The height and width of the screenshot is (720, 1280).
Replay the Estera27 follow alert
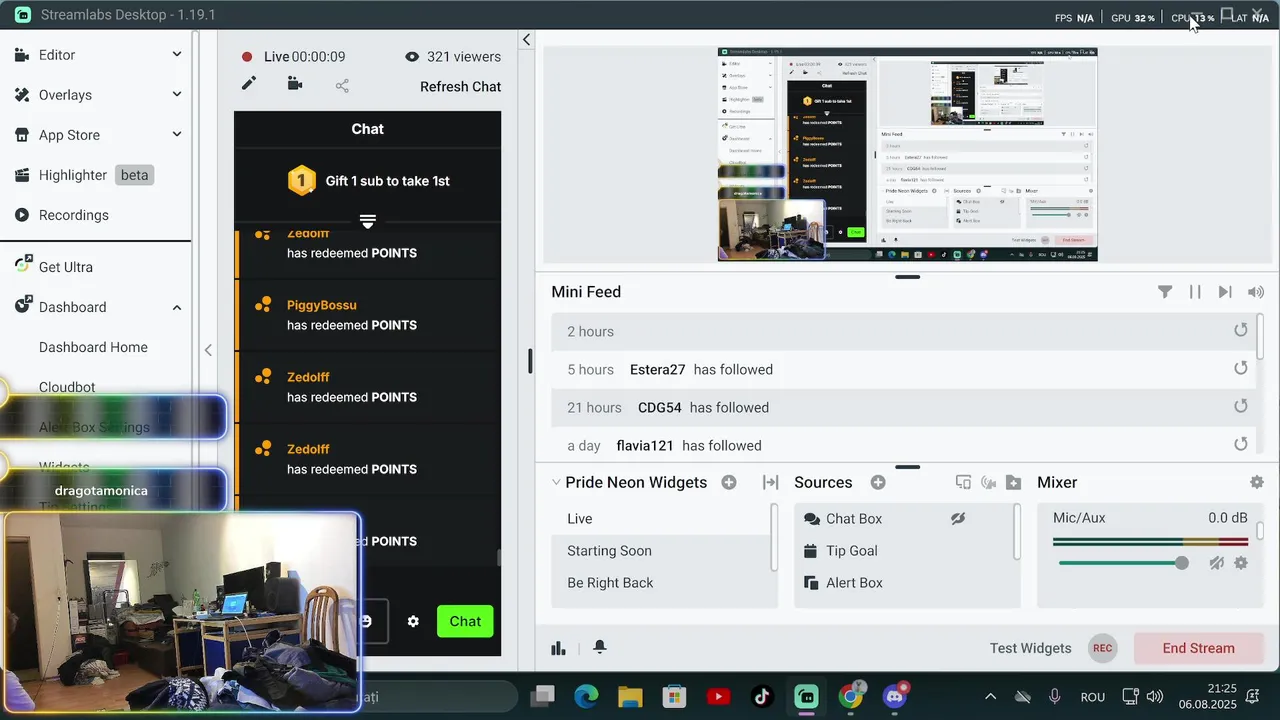[x=1241, y=368]
